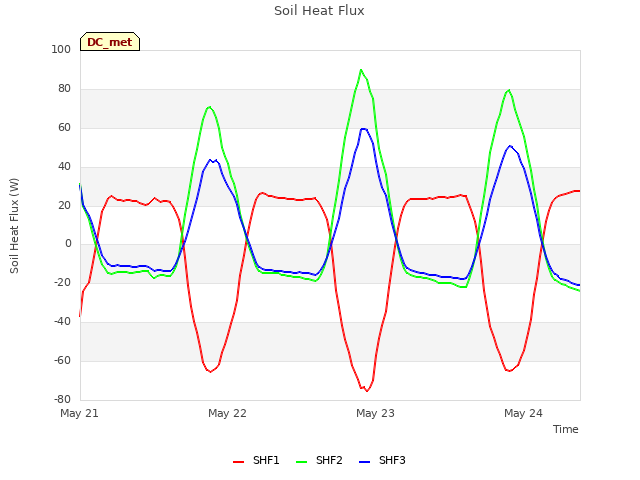Click the red SHF1 legend swatch
Image resolution: width=640 pixels, height=480 pixels.
238,462
